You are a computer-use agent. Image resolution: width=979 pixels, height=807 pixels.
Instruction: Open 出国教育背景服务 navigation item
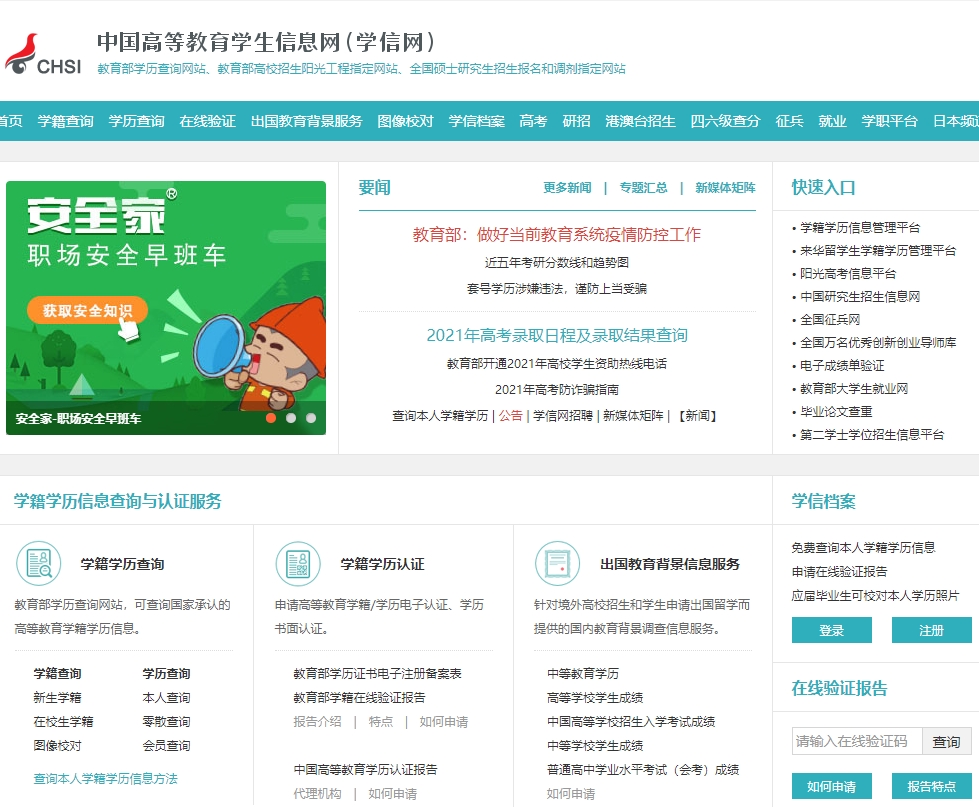[x=307, y=121]
